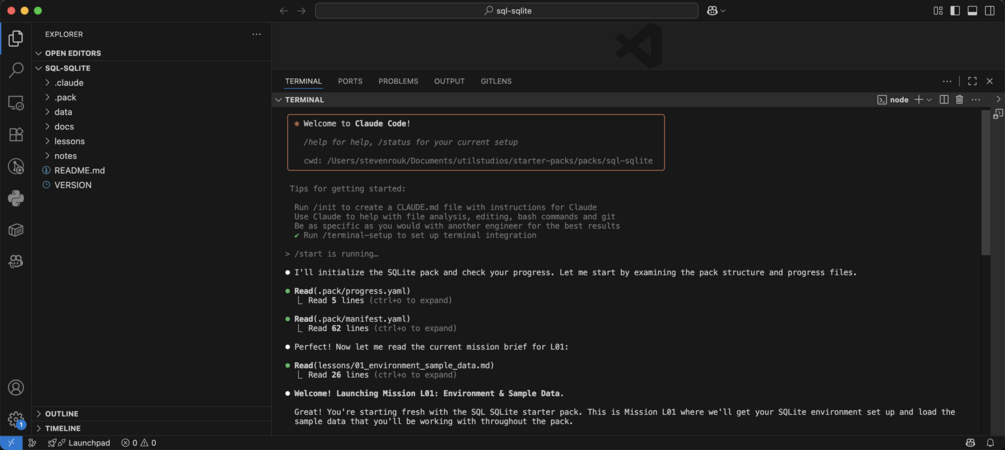The height and width of the screenshot is (450, 1005).
Task: Create a new terminal with plus
Action: coord(918,100)
